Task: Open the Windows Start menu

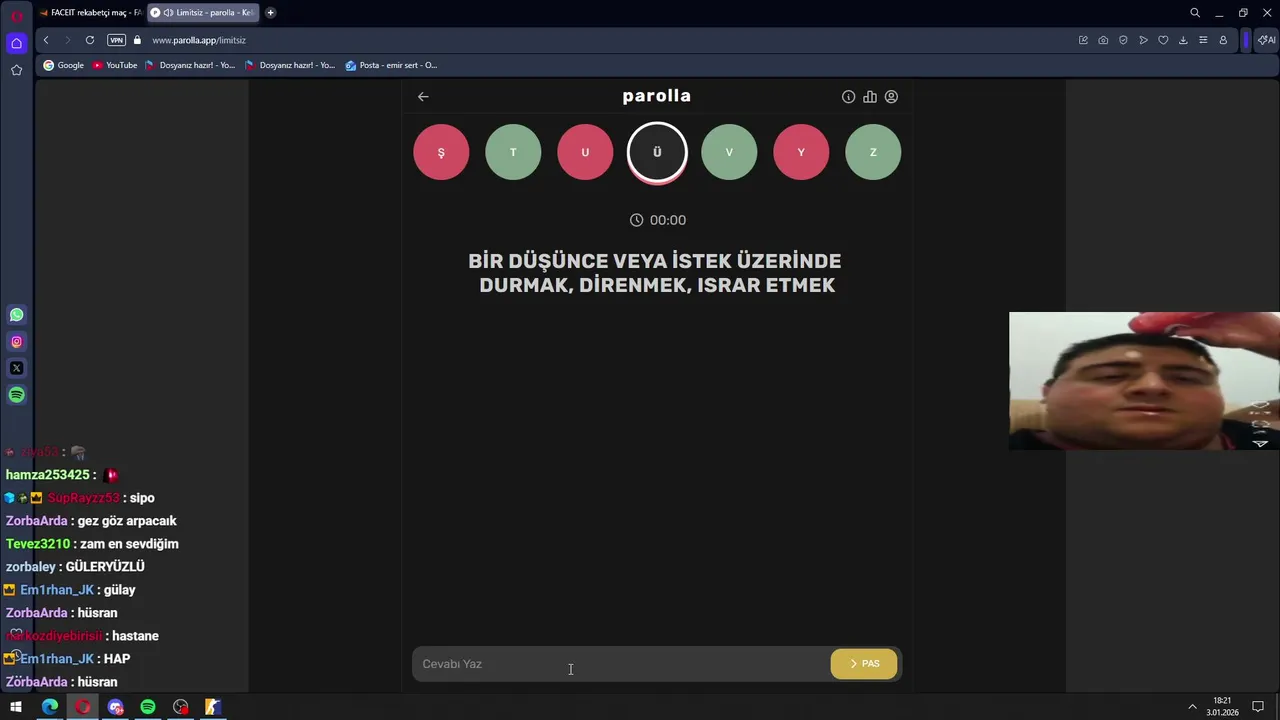Action: (x=16, y=707)
